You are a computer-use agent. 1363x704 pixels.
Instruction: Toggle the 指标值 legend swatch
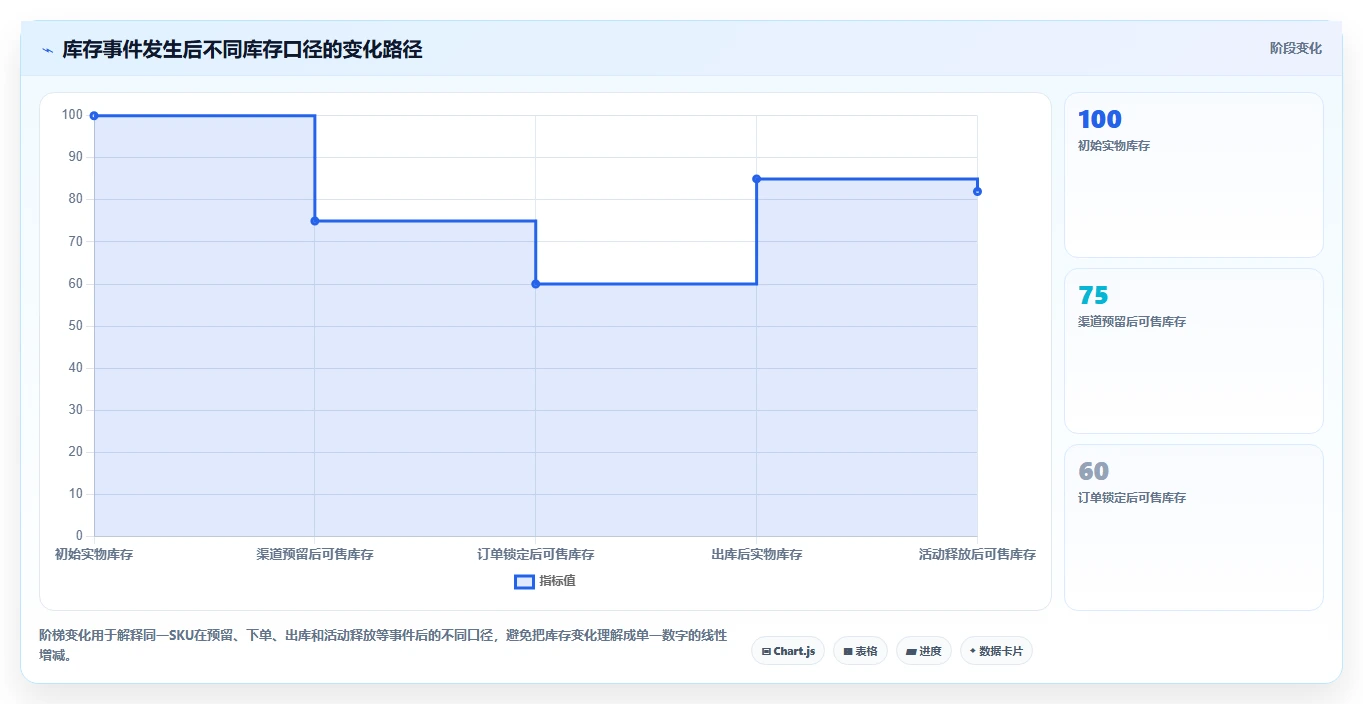point(524,582)
